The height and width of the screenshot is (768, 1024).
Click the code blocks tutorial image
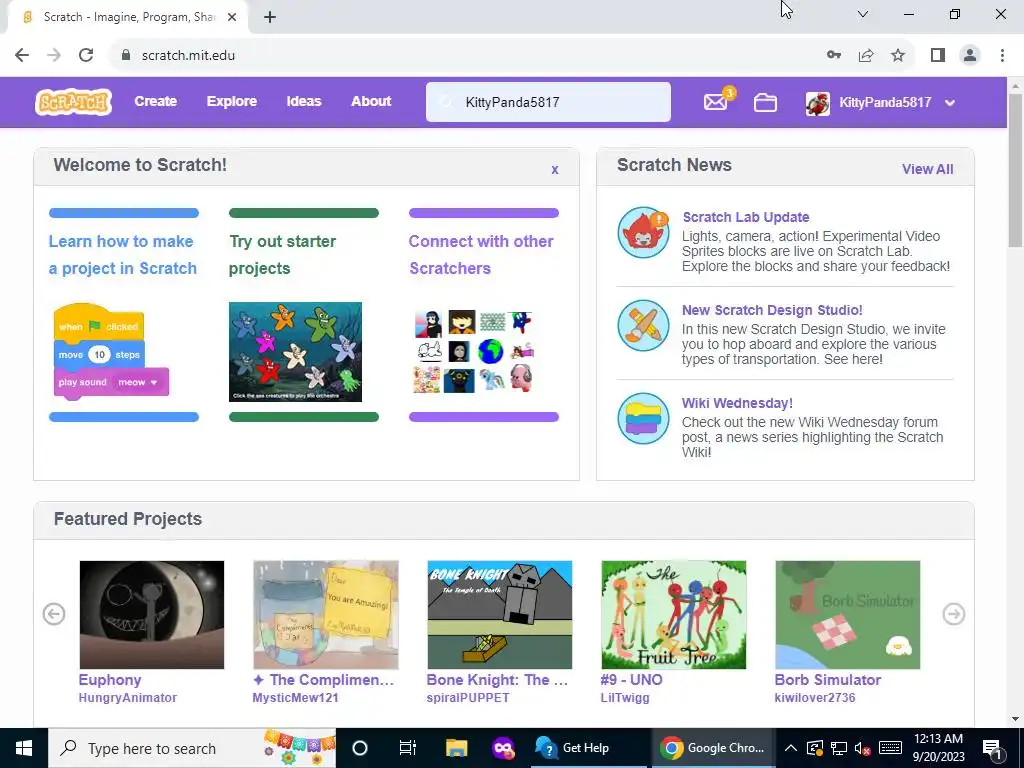point(111,352)
